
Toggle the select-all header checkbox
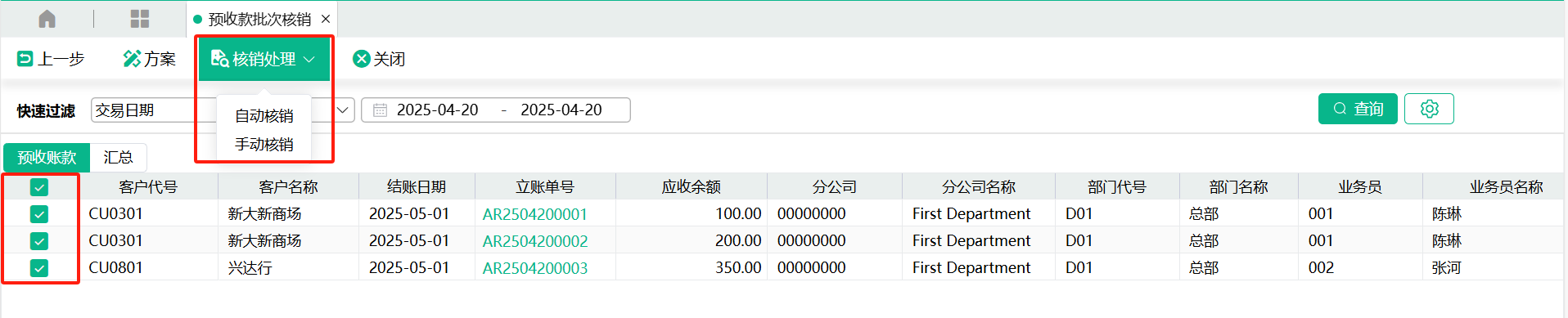(x=39, y=187)
